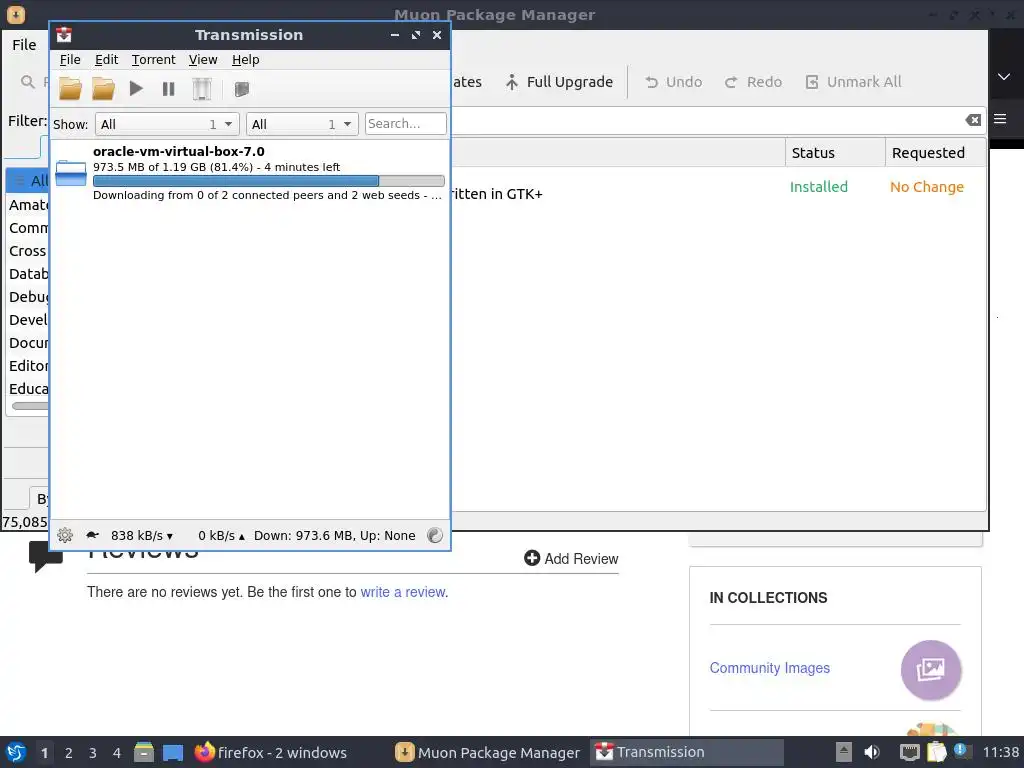Open Transmission File menu
Viewport: 1024px width, 768px height.
tap(70, 59)
